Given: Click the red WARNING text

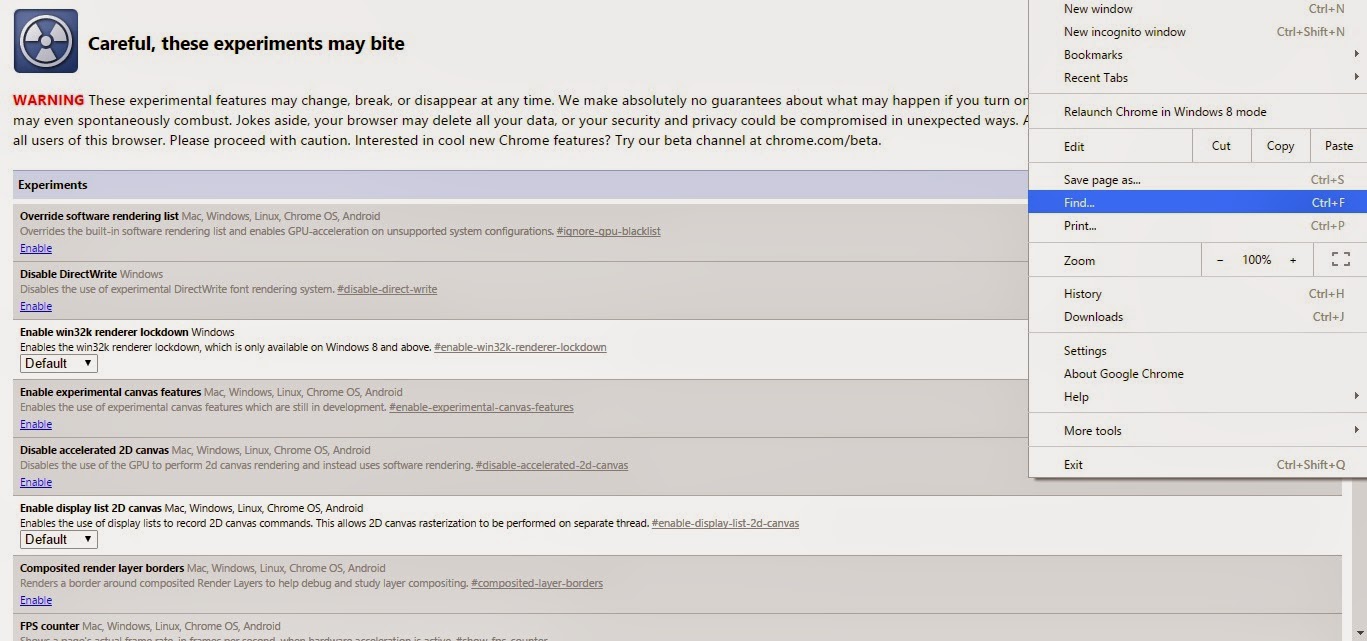Looking at the screenshot, I should point(48,100).
